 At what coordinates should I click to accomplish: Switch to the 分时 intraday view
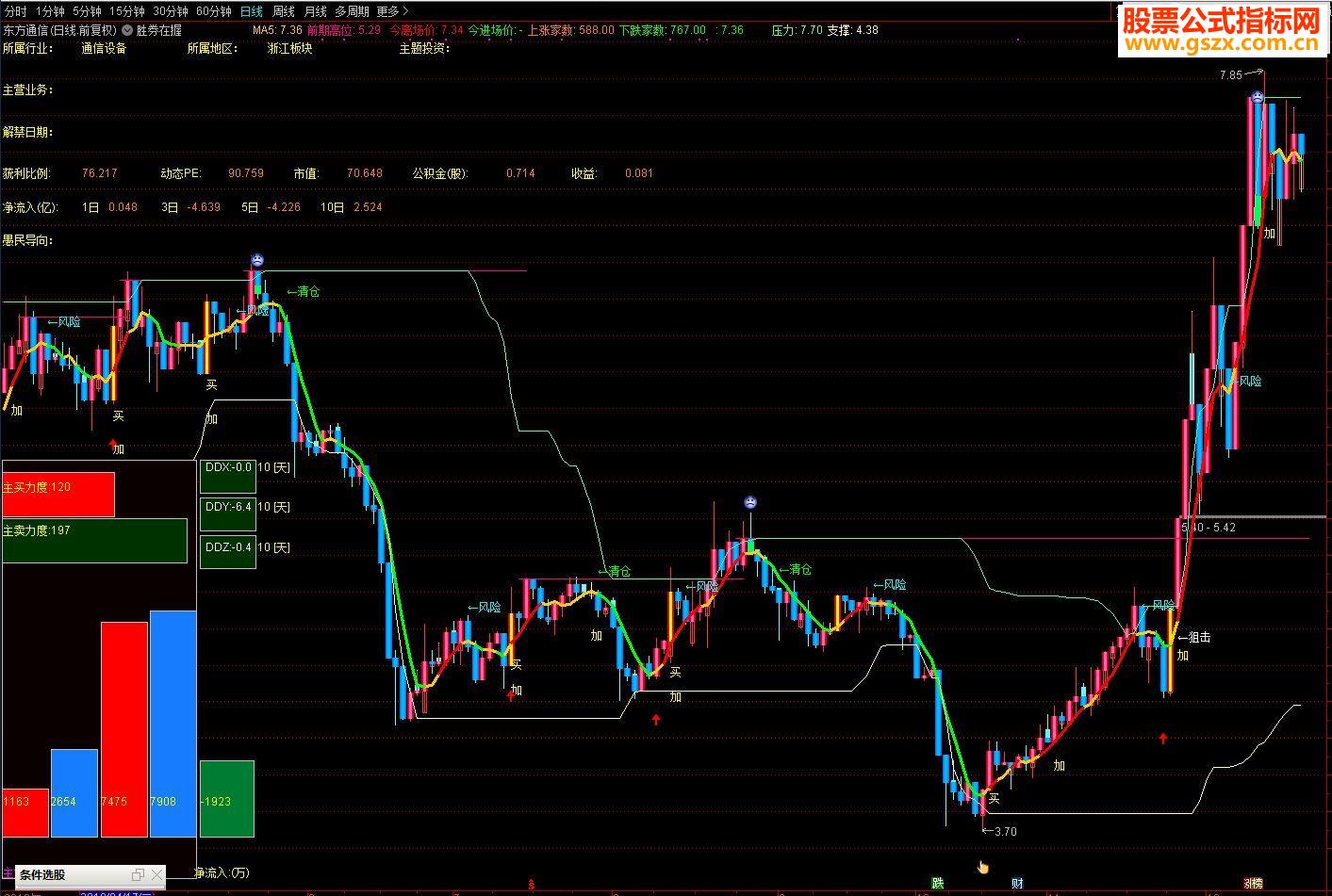coord(15,11)
